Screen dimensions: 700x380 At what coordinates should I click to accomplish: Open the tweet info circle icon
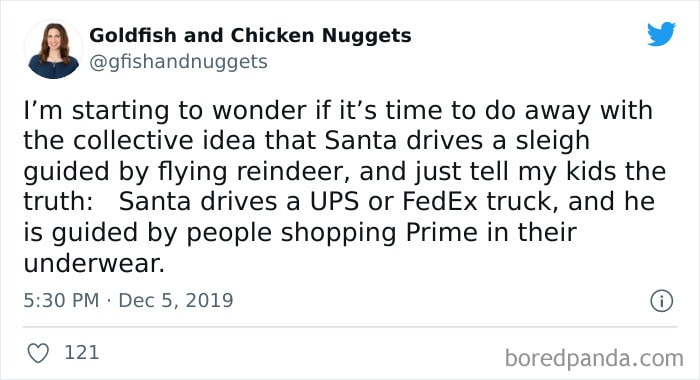point(661,301)
